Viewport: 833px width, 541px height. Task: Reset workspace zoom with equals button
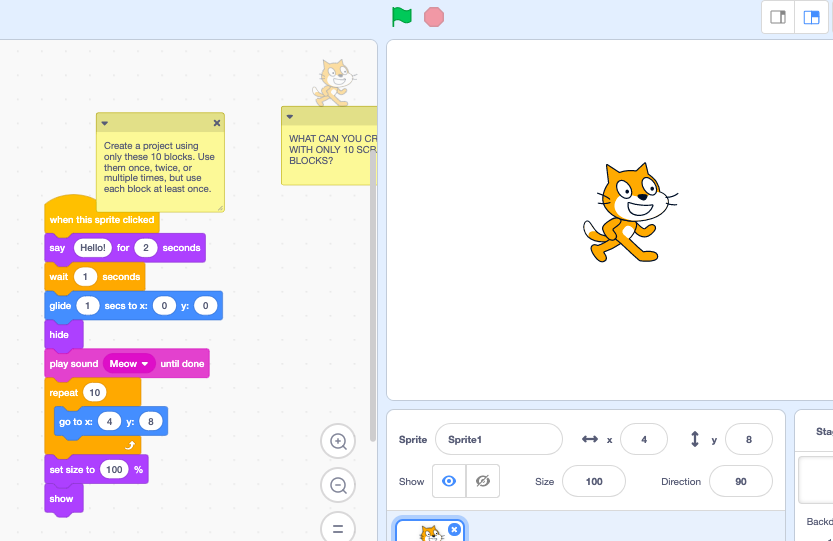(x=338, y=528)
